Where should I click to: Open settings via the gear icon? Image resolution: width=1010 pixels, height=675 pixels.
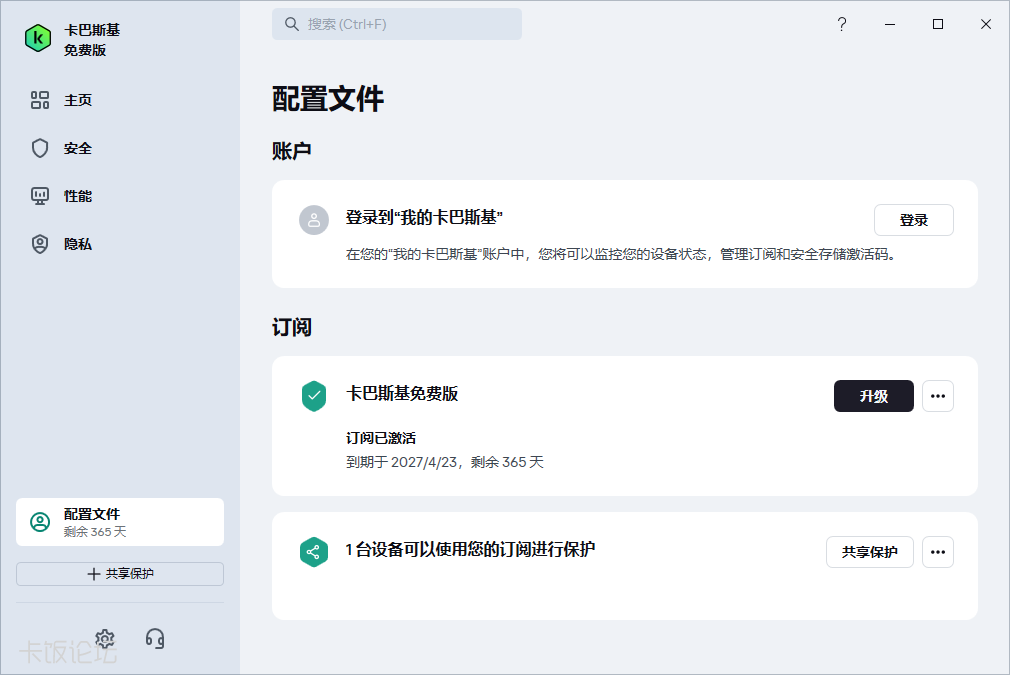click(105, 639)
